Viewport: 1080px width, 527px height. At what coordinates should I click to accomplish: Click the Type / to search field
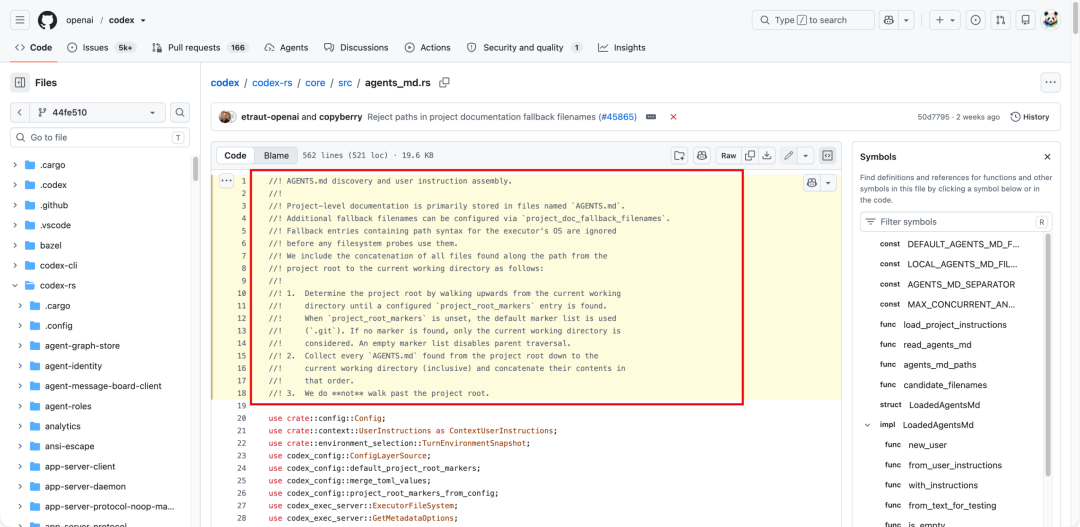(813, 20)
